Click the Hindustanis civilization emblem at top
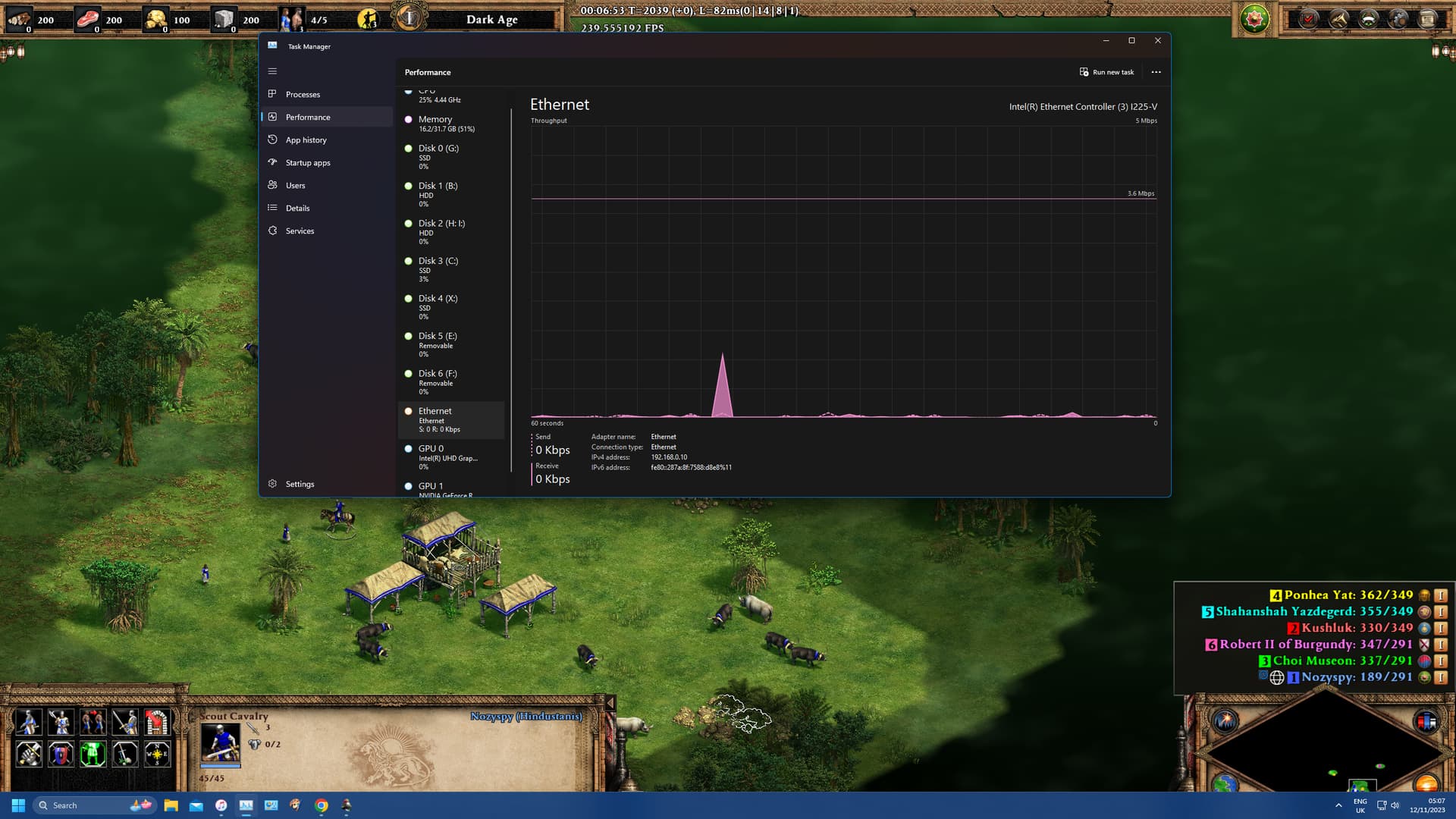Screen dimensions: 1456x819 pos(1255,18)
